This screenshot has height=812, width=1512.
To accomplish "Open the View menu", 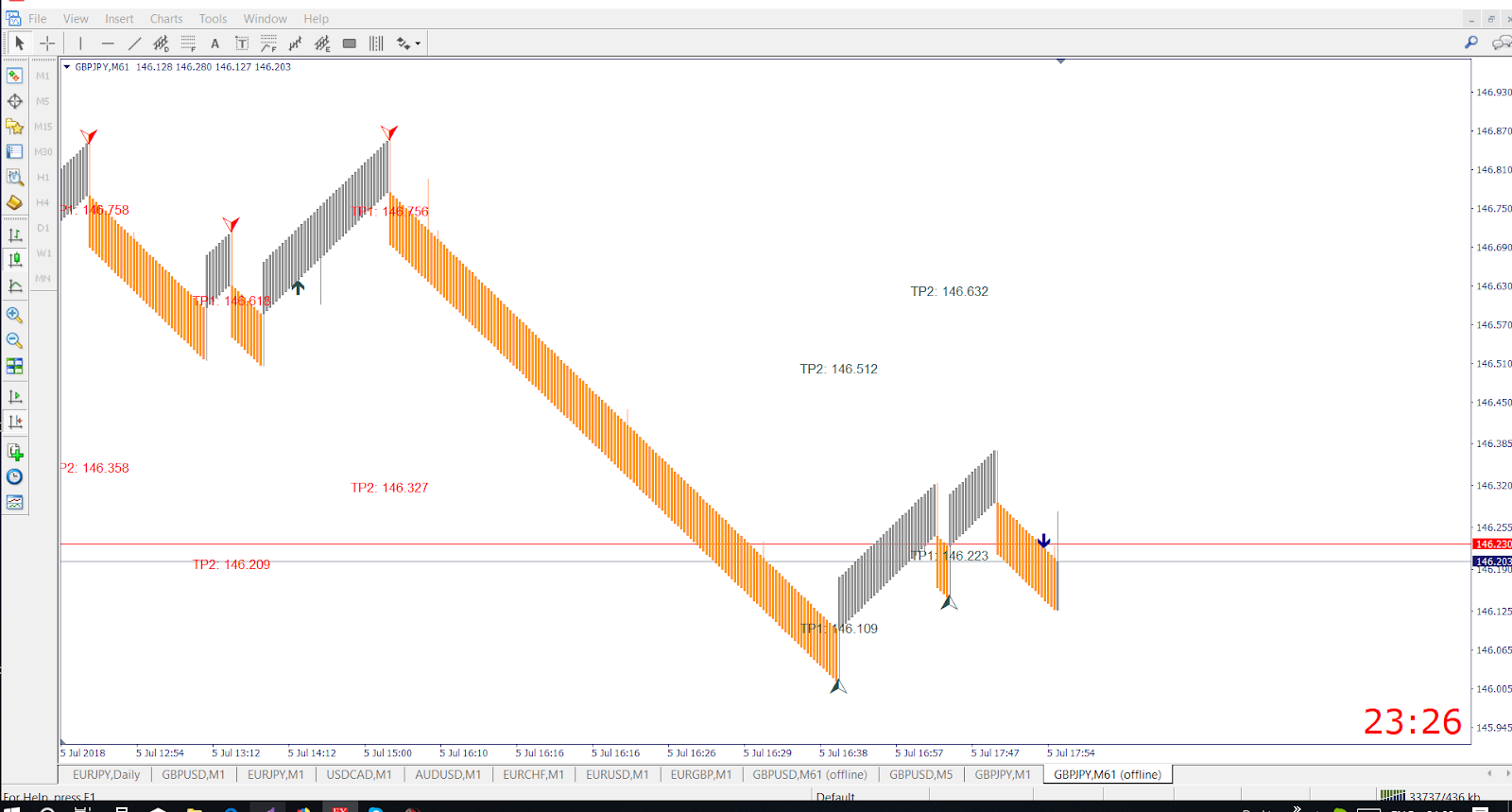I will [x=76, y=19].
